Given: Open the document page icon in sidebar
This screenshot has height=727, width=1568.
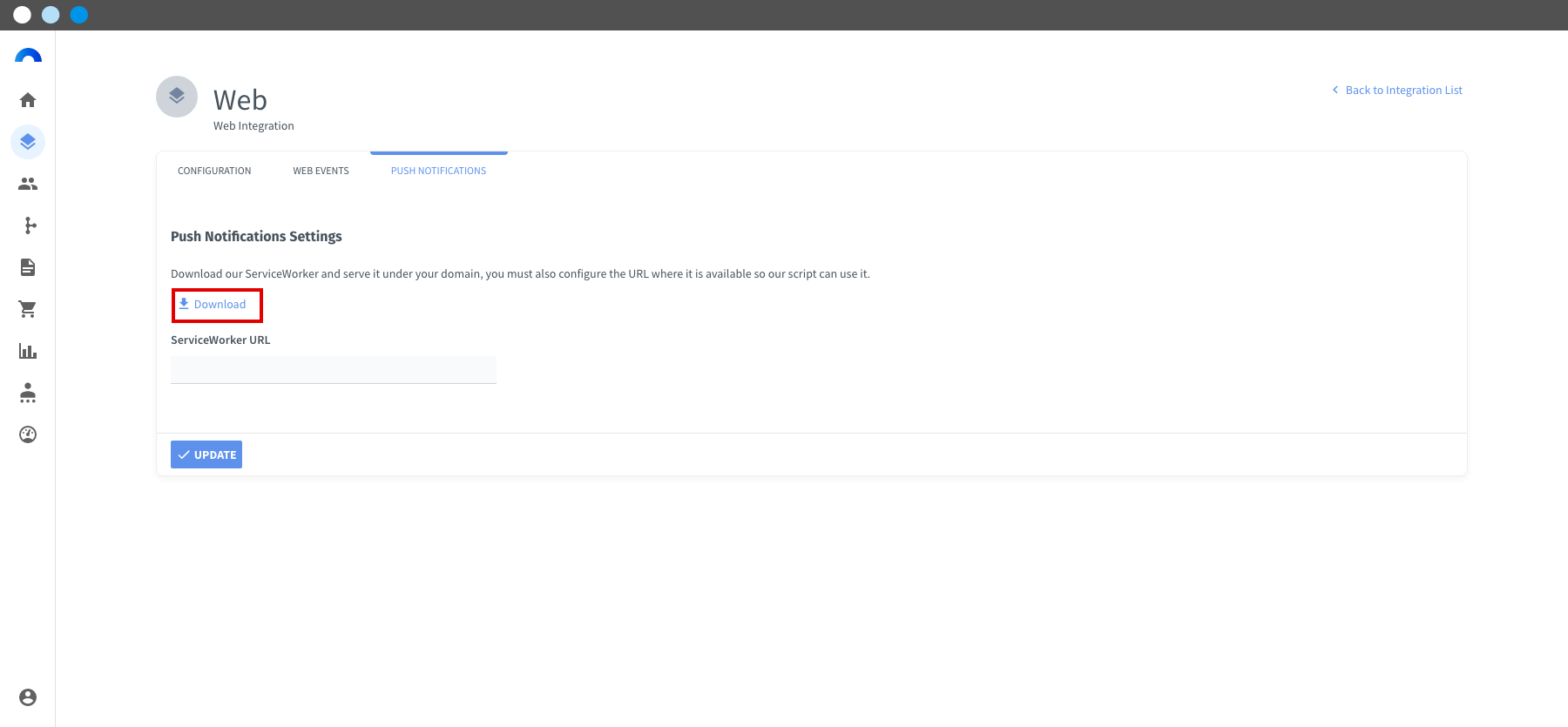Looking at the screenshot, I should coord(28,267).
